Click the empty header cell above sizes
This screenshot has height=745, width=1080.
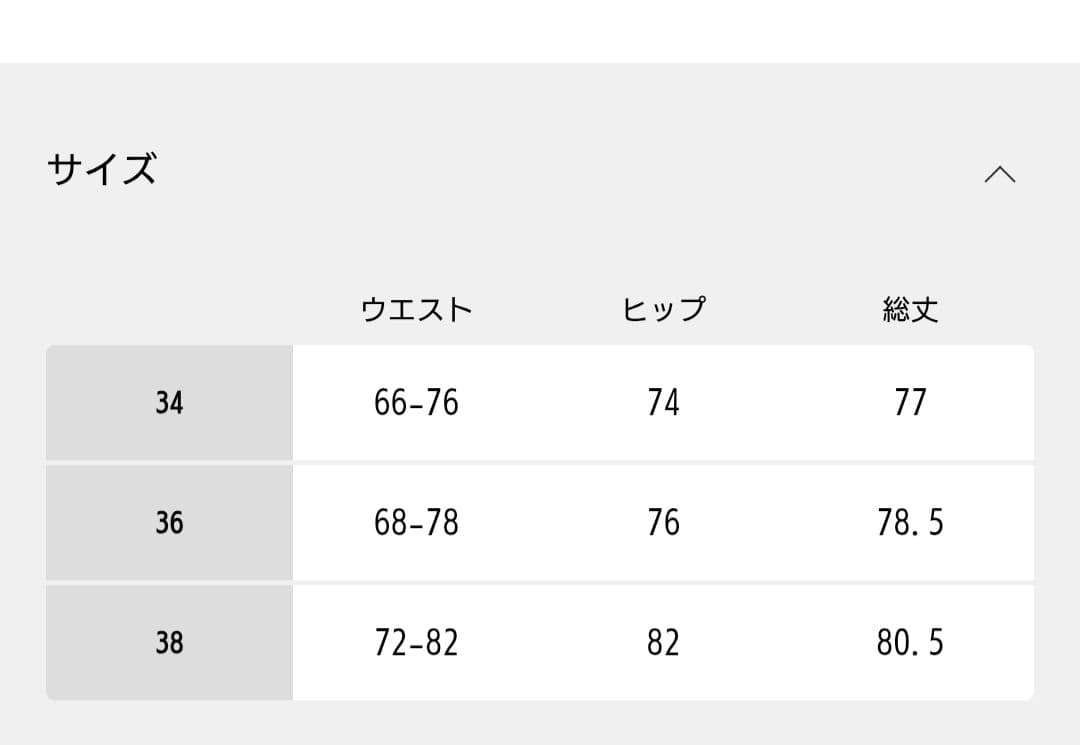point(169,310)
